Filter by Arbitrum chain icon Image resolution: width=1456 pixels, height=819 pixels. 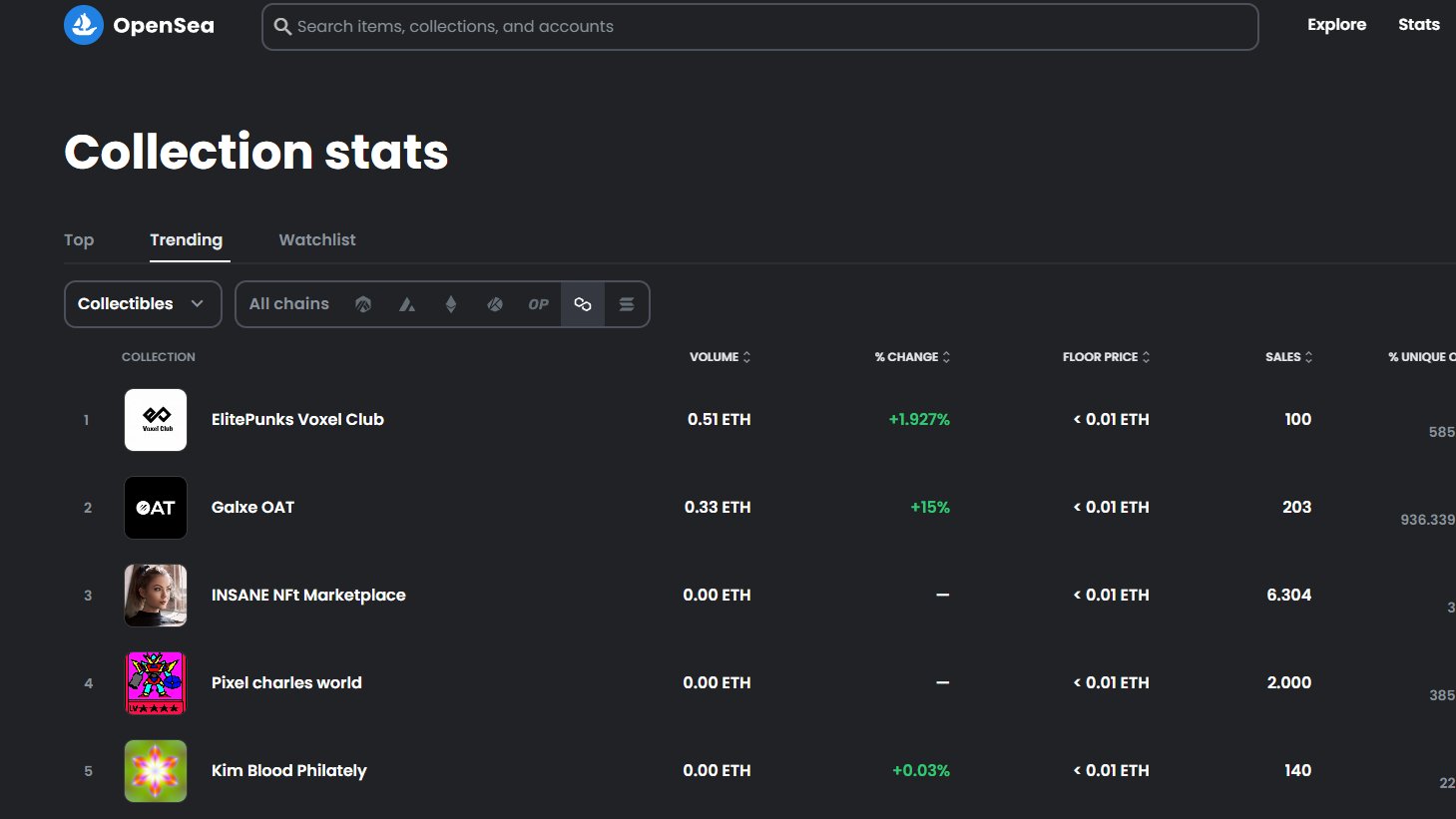pos(363,304)
